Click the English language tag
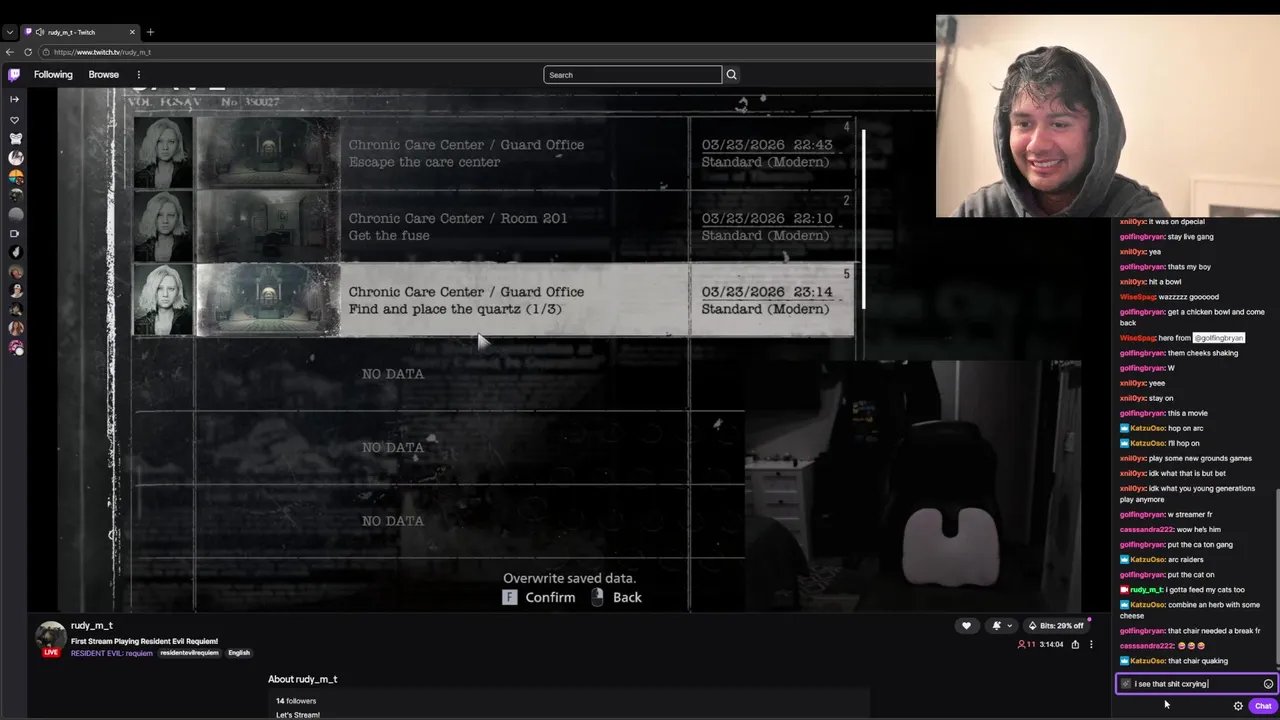 point(239,653)
